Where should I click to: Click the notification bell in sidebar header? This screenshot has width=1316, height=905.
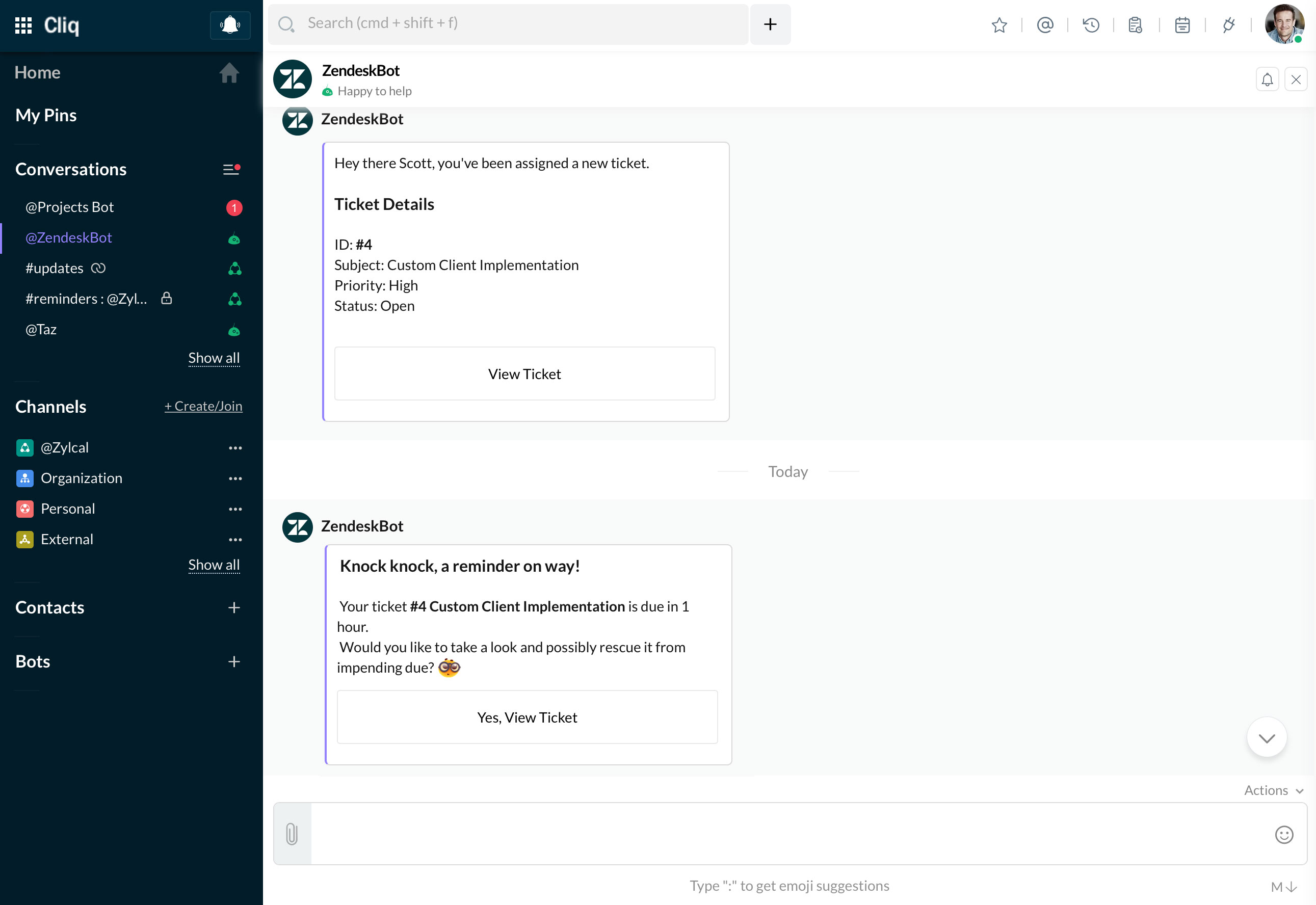230,25
